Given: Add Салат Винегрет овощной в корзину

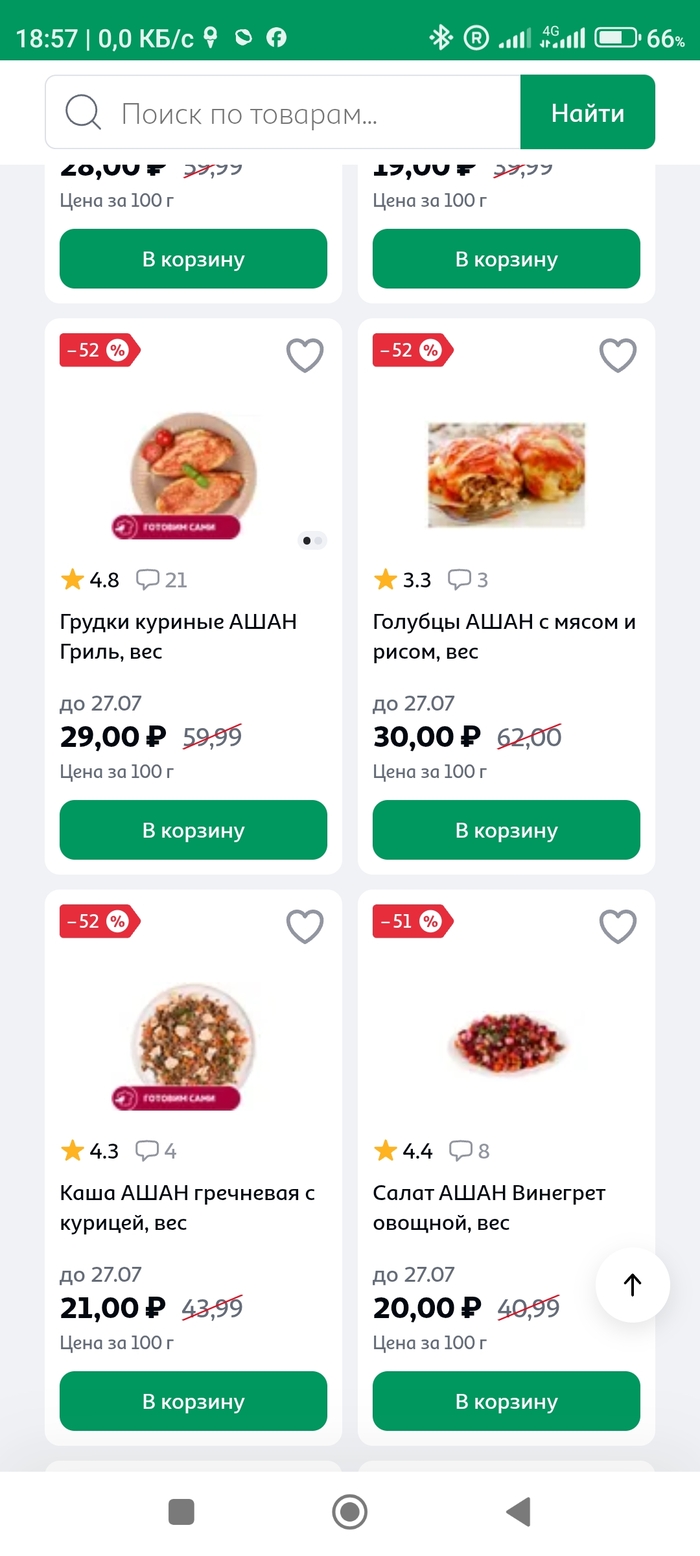Looking at the screenshot, I should coord(506,1401).
